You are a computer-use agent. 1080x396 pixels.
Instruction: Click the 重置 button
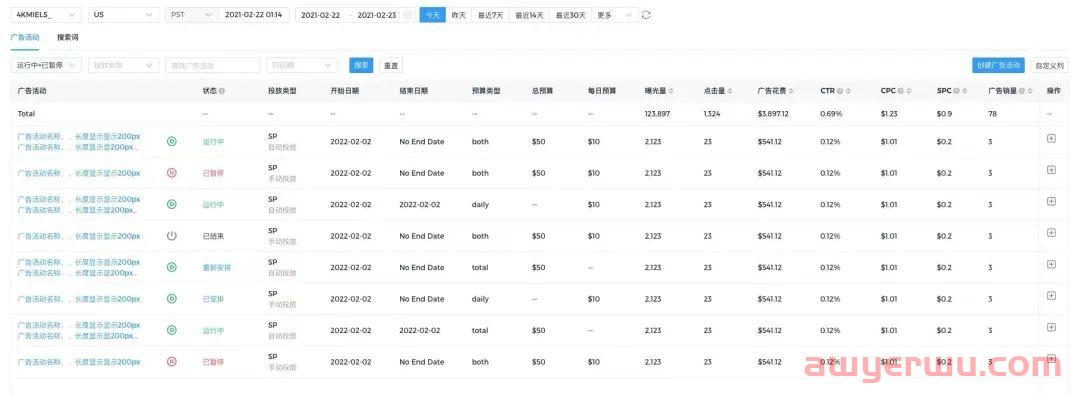[x=391, y=65]
